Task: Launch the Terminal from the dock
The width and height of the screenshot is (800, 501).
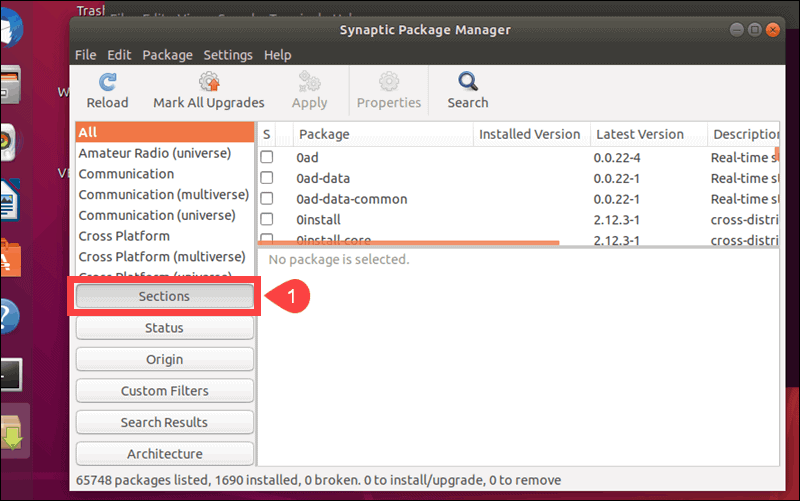Action: (11, 374)
